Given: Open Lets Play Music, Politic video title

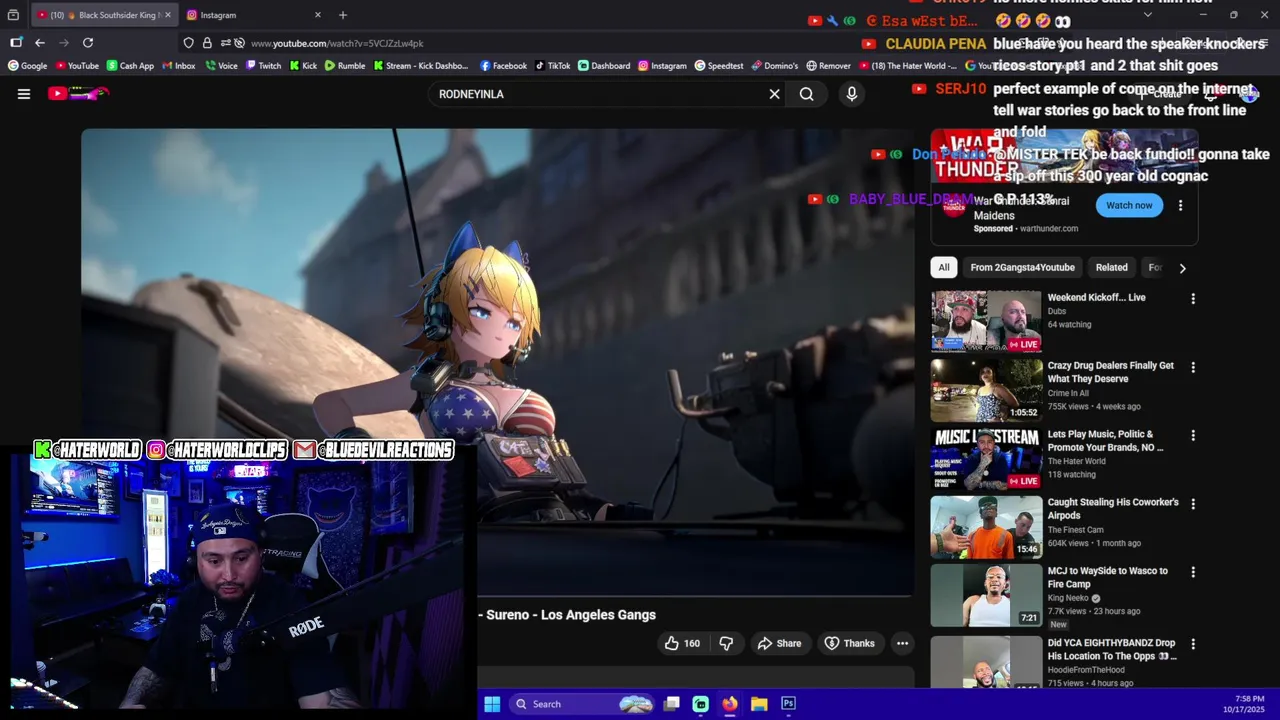Looking at the screenshot, I should point(1105,441).
